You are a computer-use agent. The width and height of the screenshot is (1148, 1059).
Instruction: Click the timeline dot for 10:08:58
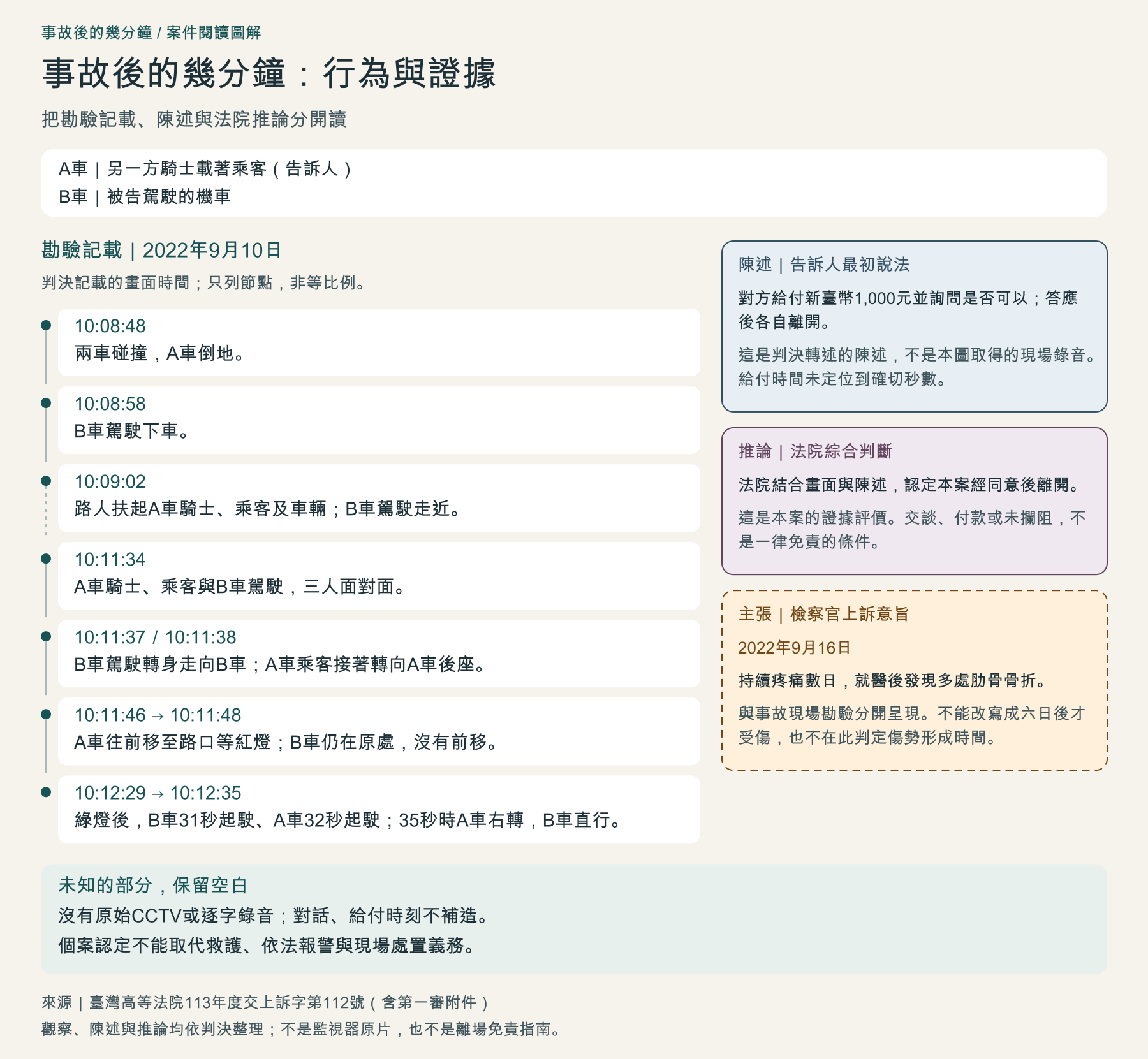(x=46, y=403)
